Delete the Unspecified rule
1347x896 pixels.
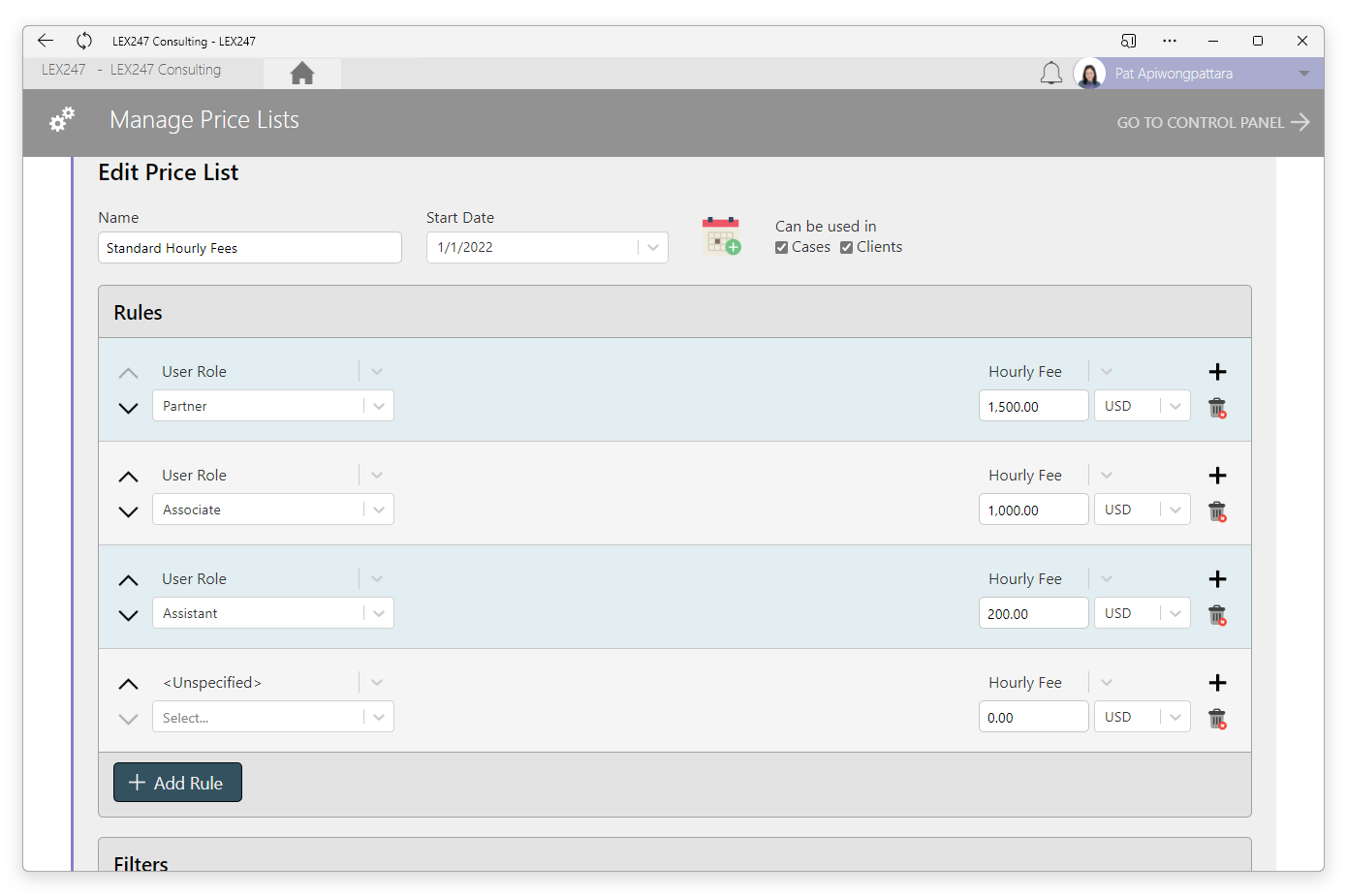[1217, 719]
